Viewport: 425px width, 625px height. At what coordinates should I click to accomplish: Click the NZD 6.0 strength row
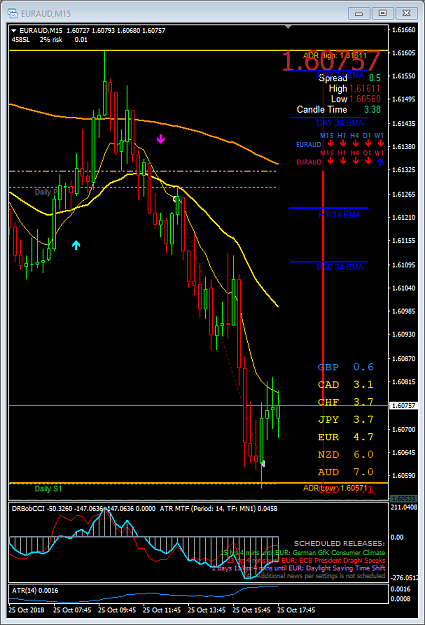(346, 455)
